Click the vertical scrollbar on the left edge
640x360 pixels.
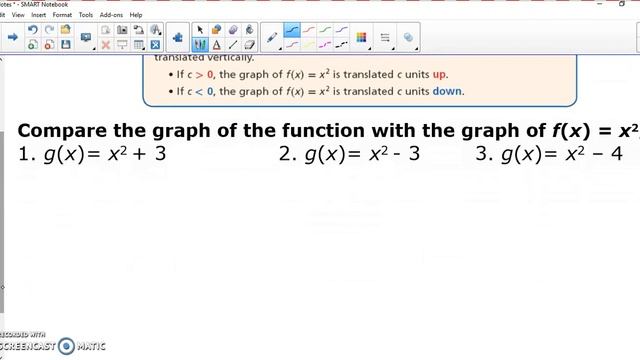2,222
